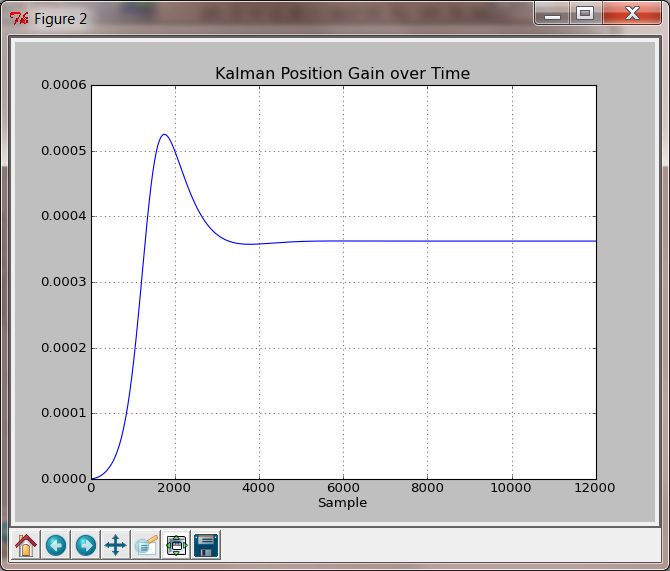Maximize the Figure 2 window

pyautogui.click(x=585, y=14)
